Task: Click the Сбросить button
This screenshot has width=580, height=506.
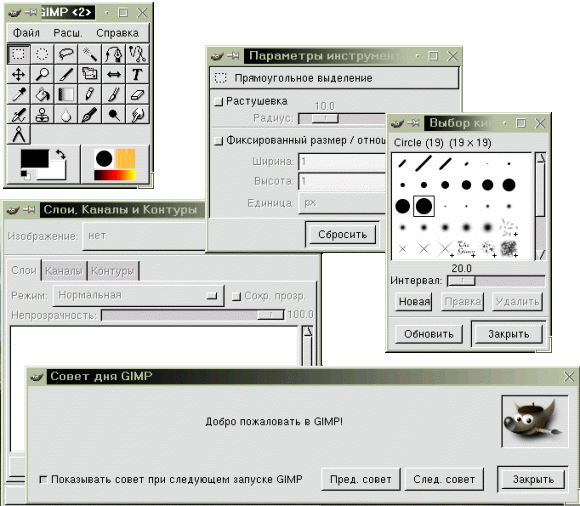Action: point(342,235)
